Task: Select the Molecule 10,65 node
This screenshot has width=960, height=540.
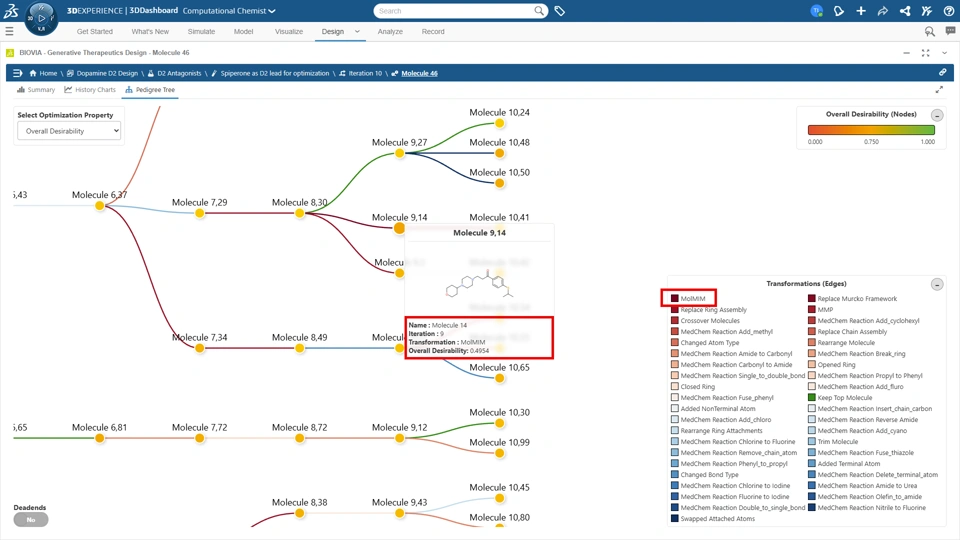Action: [500, 378]
